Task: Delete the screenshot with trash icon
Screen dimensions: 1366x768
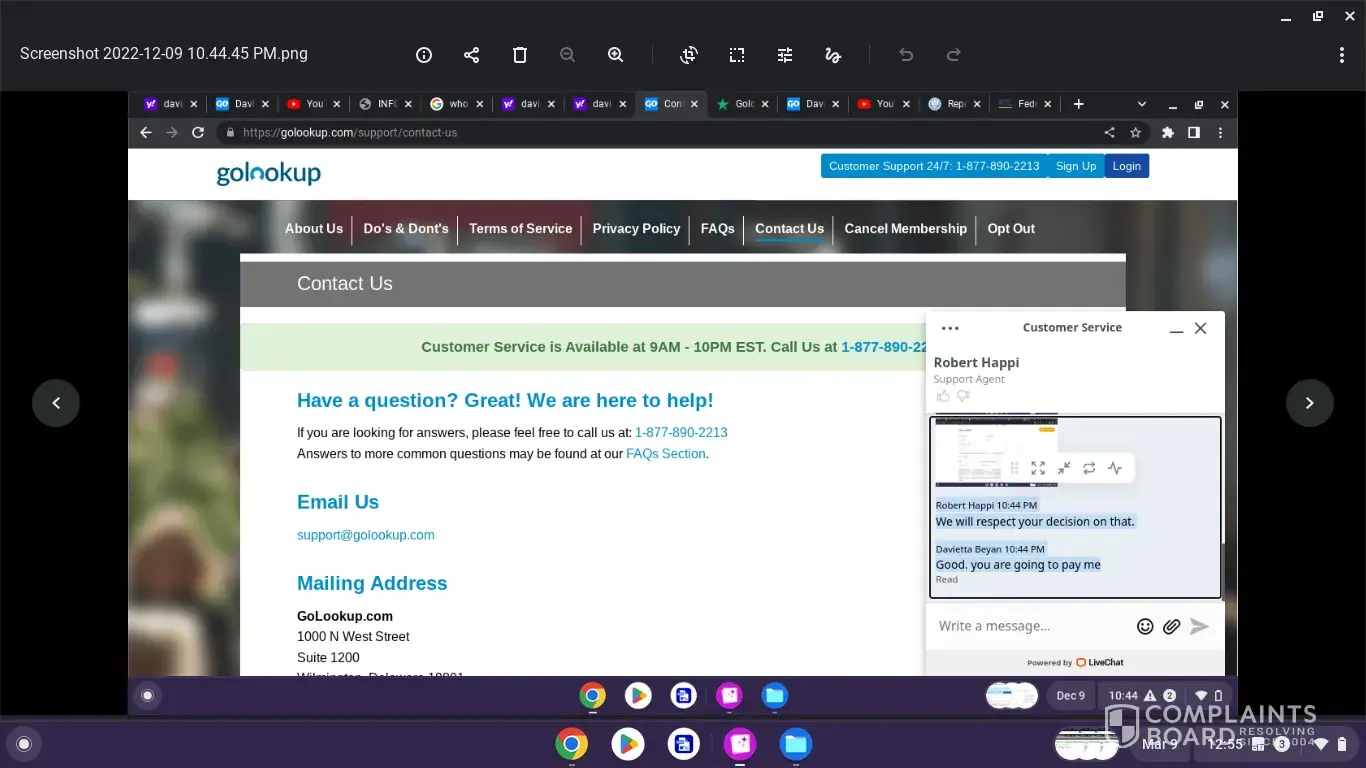Action: [x=520, y=55]
